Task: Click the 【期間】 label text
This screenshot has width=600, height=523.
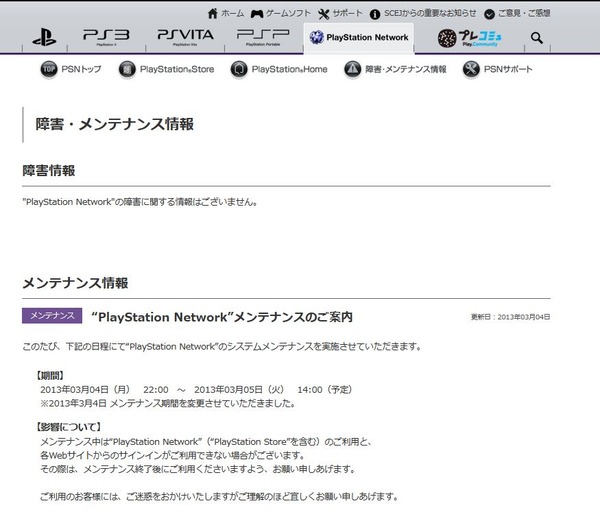Action: [50, 376]
